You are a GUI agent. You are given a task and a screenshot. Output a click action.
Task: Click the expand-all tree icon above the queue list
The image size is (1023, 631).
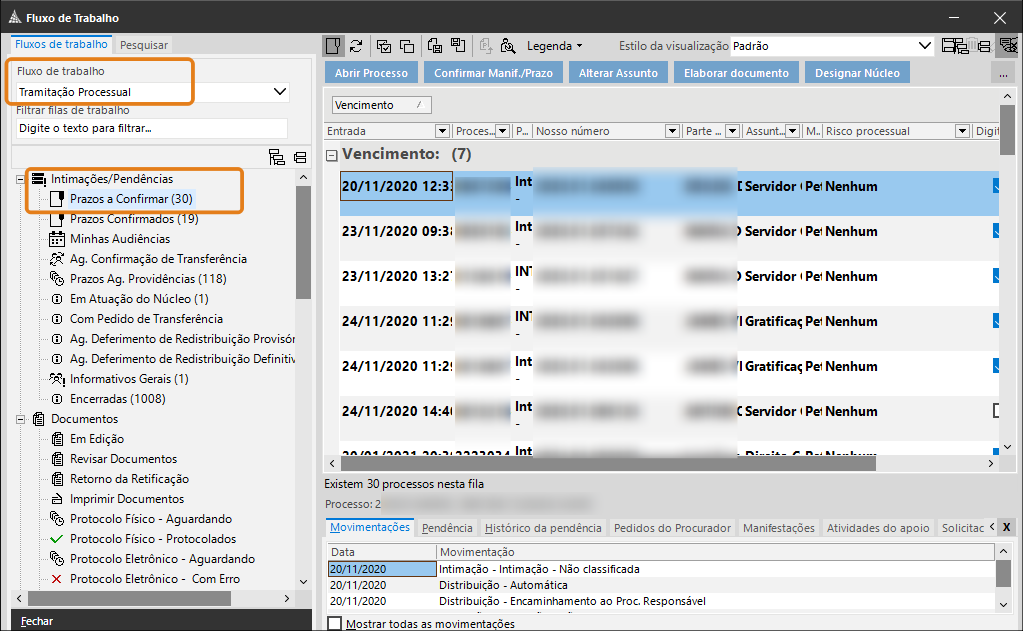click(277, 157)
